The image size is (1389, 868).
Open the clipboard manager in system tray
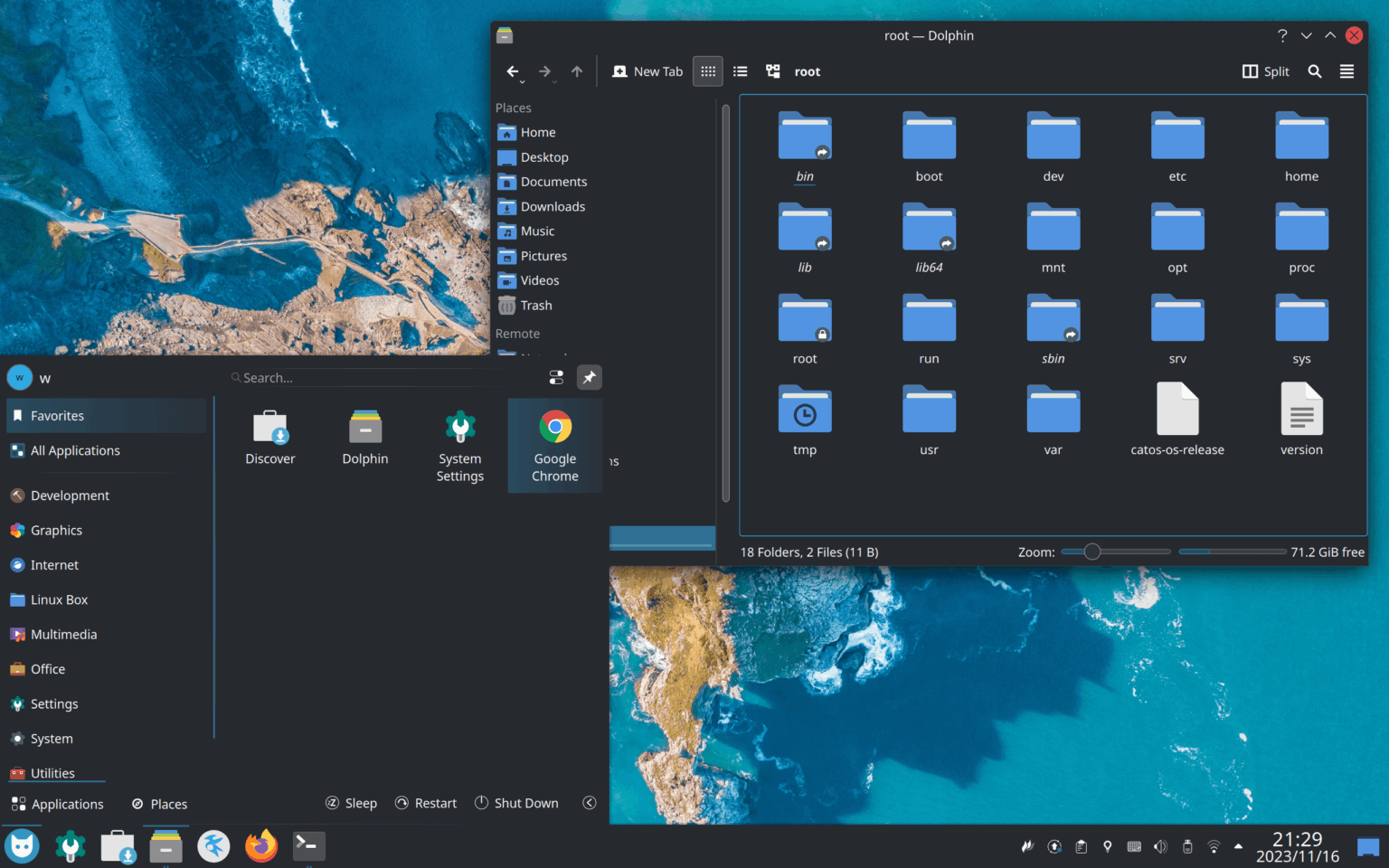1081,846
